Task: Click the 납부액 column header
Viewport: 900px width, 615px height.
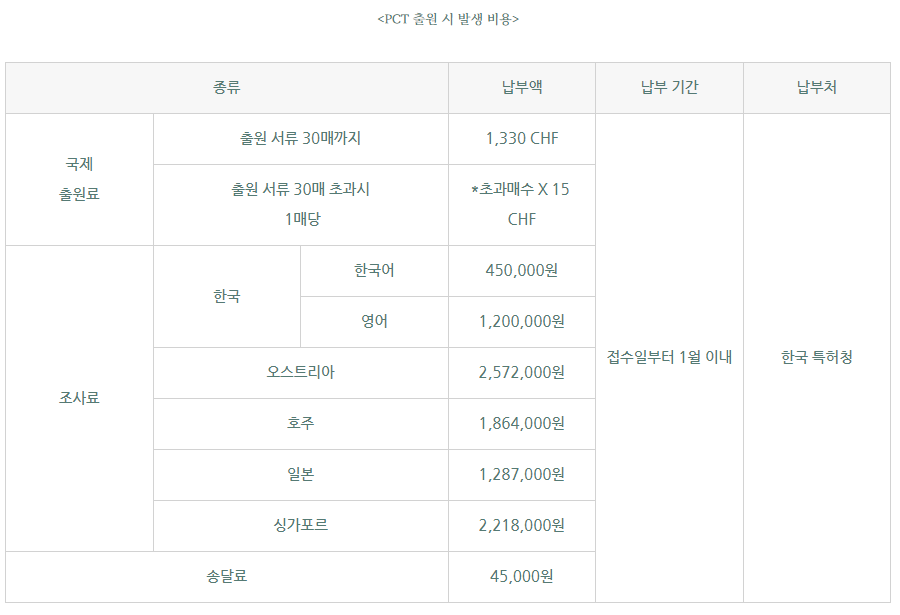Action: point(522,88)
